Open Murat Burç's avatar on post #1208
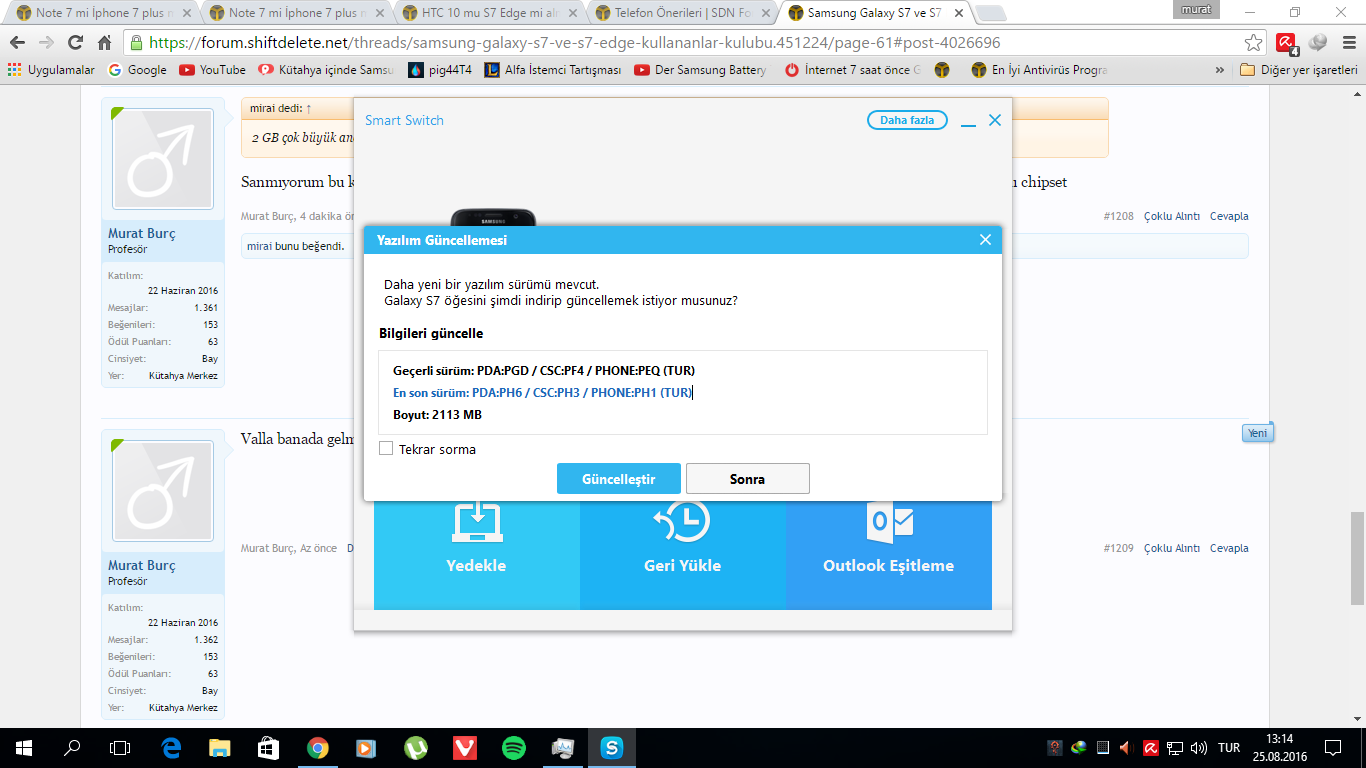The image size is (1366, 768). (163, 160)
